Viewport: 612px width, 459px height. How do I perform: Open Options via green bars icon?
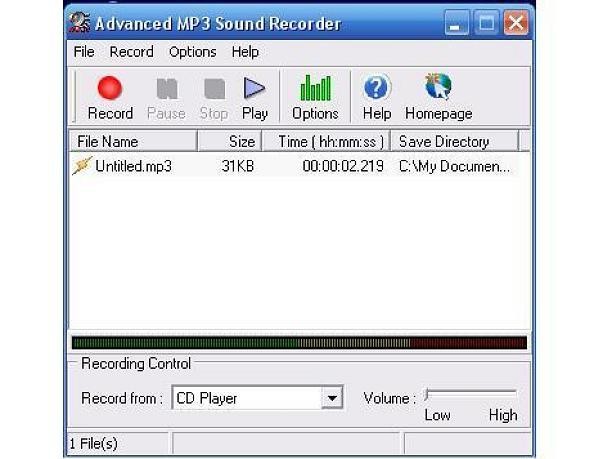pyautogui.click(x=315, y=98)
